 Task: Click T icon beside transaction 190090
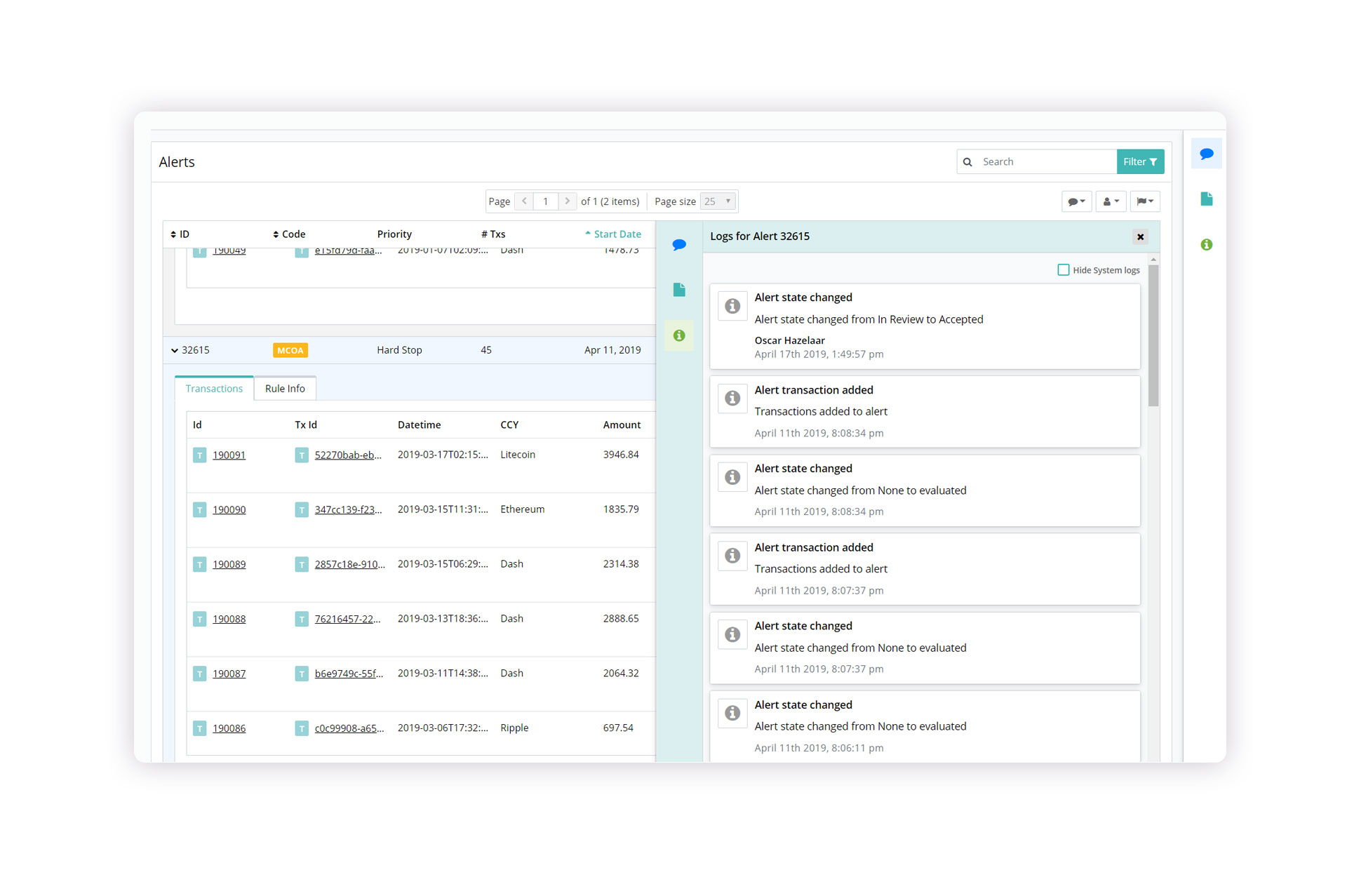pos(199,510)
